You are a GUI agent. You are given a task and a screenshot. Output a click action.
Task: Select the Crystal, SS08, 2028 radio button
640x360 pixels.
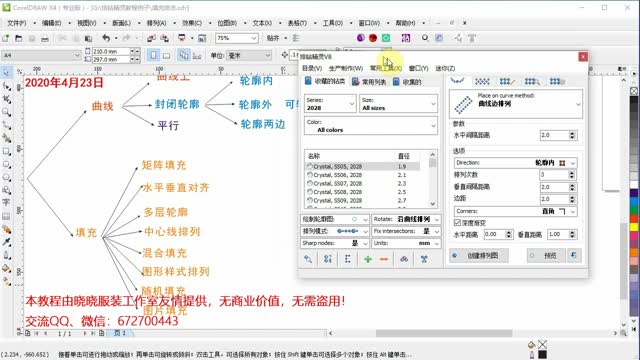[x=310, y=192]
